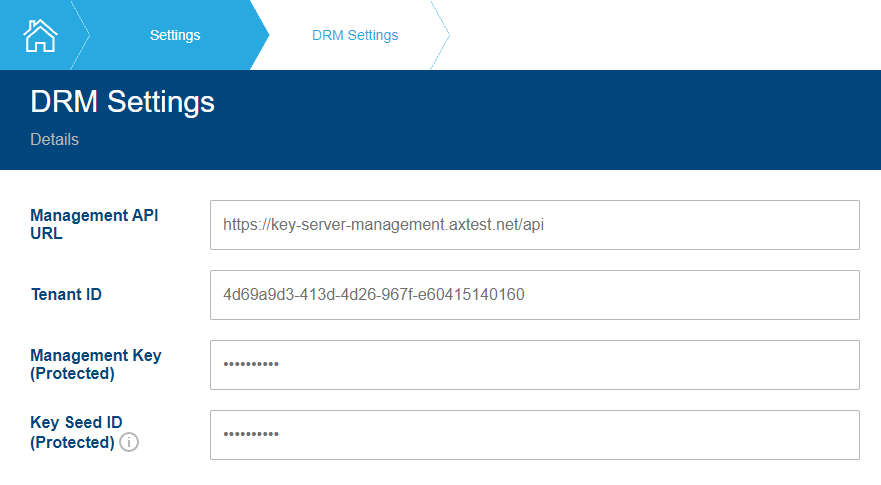Click the masked dots in Management Key
Viewport: 881px width, 485px height.
(251, 365)
